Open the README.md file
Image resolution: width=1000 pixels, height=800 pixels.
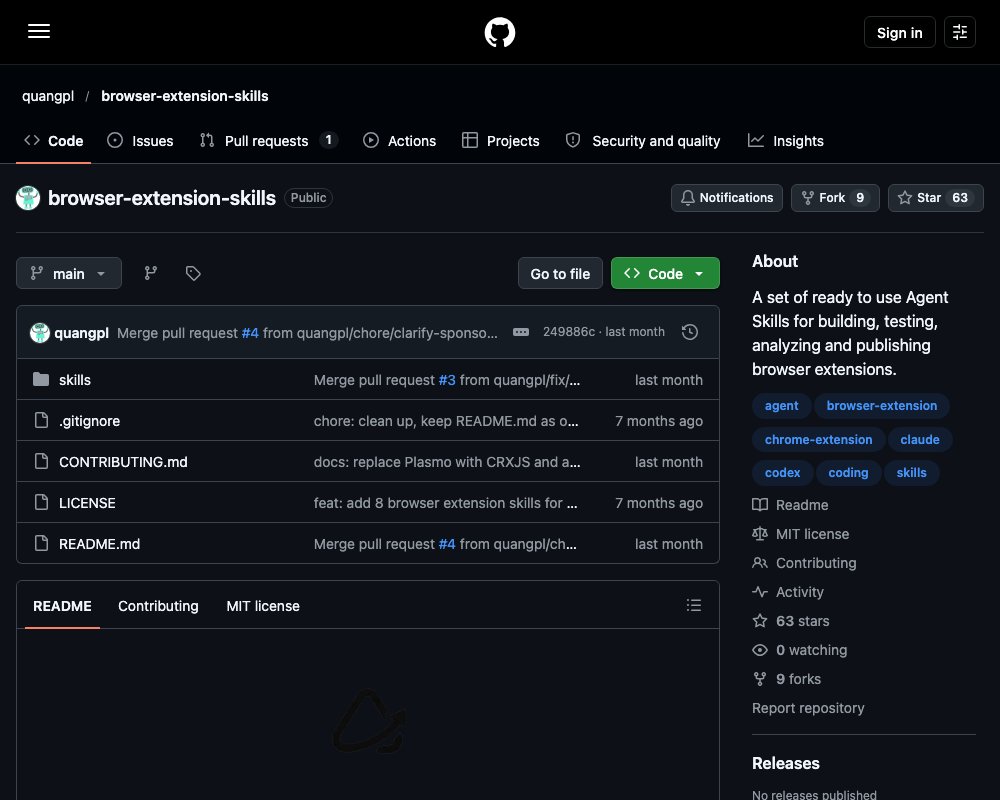click(99, 544)
